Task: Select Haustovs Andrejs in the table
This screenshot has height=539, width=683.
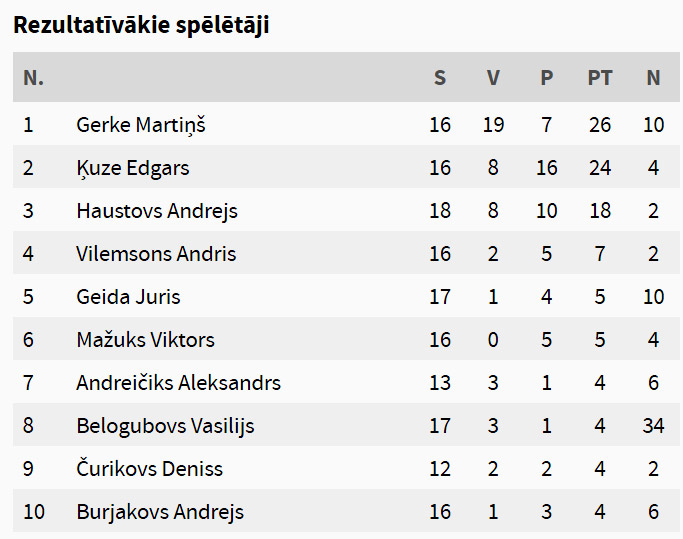Action: (157, 211)
